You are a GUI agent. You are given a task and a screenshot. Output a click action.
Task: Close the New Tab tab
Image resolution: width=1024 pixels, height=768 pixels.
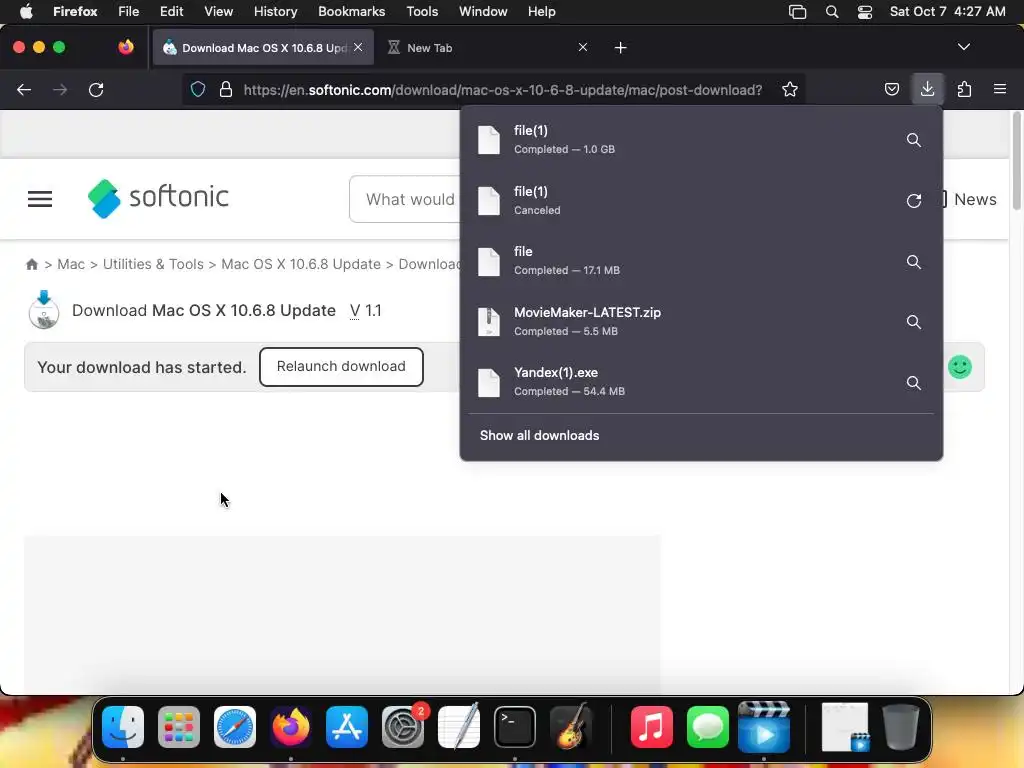[x=583, y=47]
